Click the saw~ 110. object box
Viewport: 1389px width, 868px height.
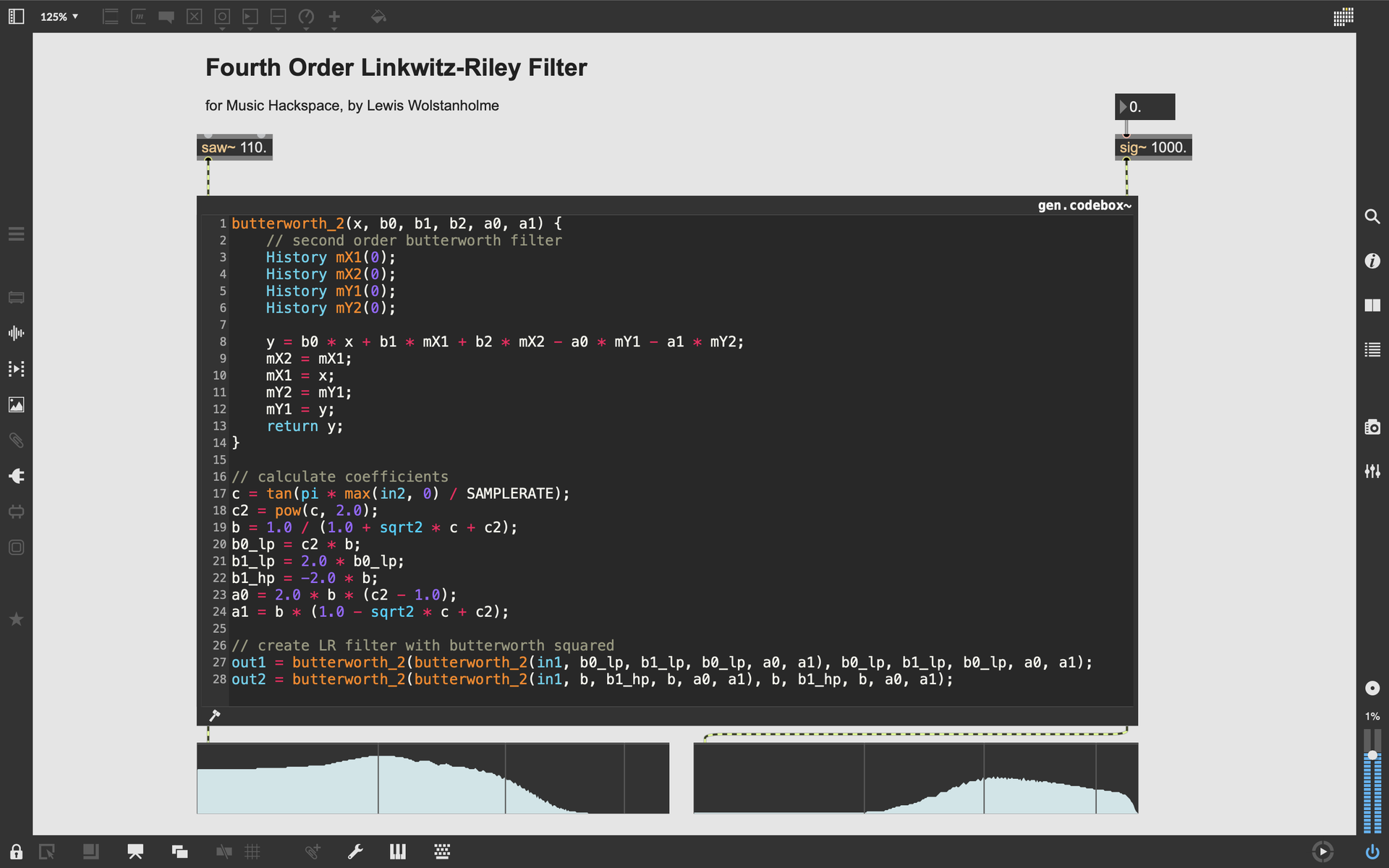[234, 148]
